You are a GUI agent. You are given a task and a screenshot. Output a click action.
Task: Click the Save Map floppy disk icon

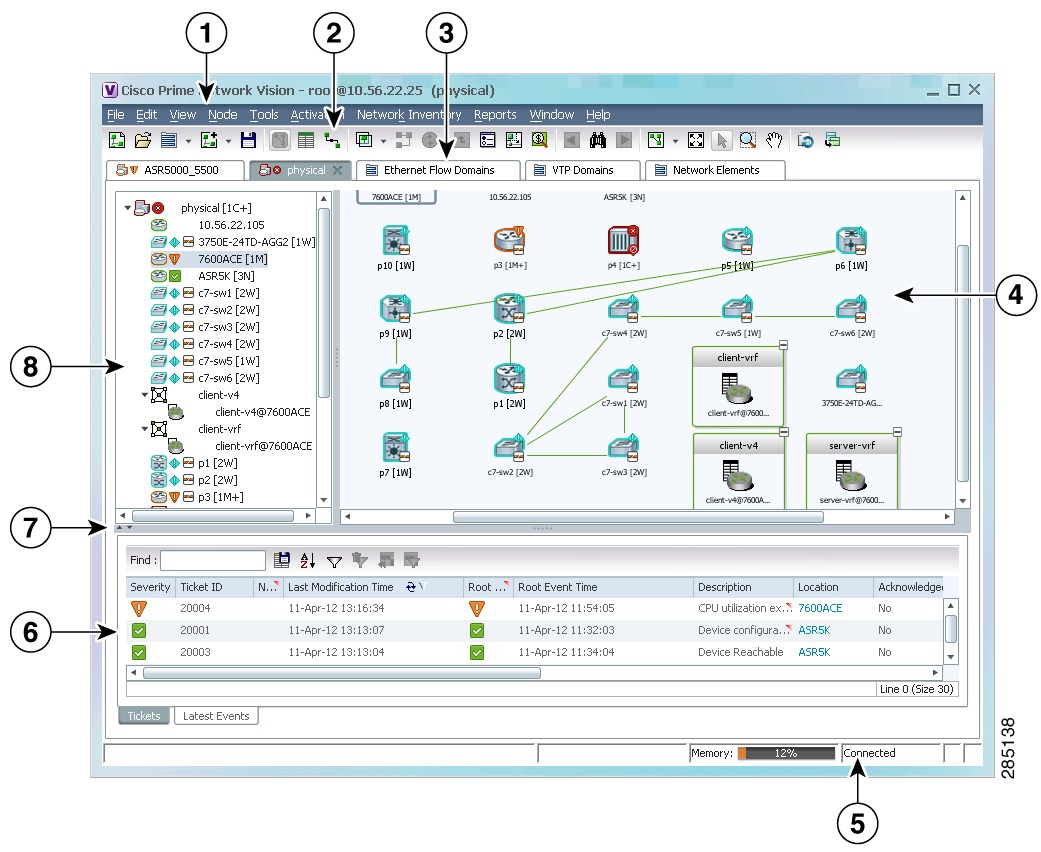pos(248,140)
